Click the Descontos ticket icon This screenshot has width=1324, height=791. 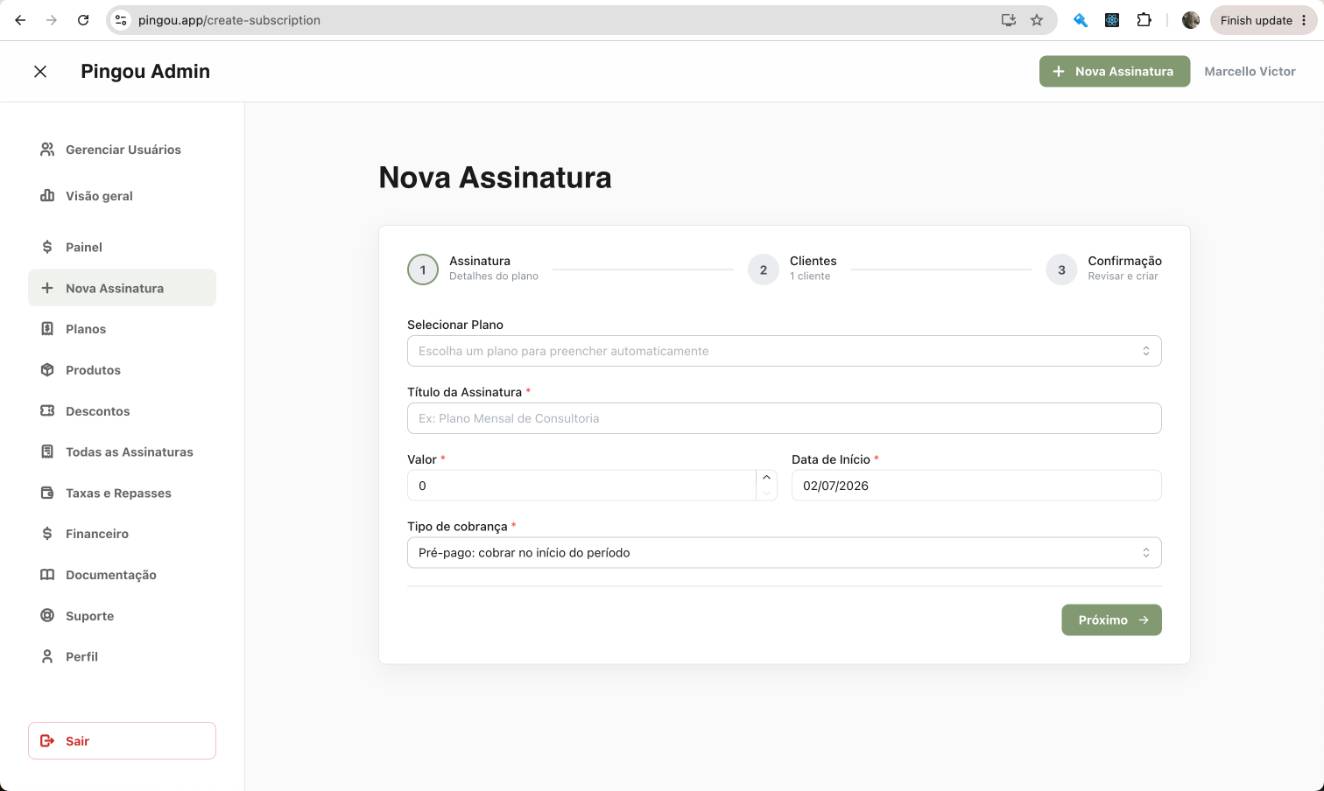click(x=47, y=410)
